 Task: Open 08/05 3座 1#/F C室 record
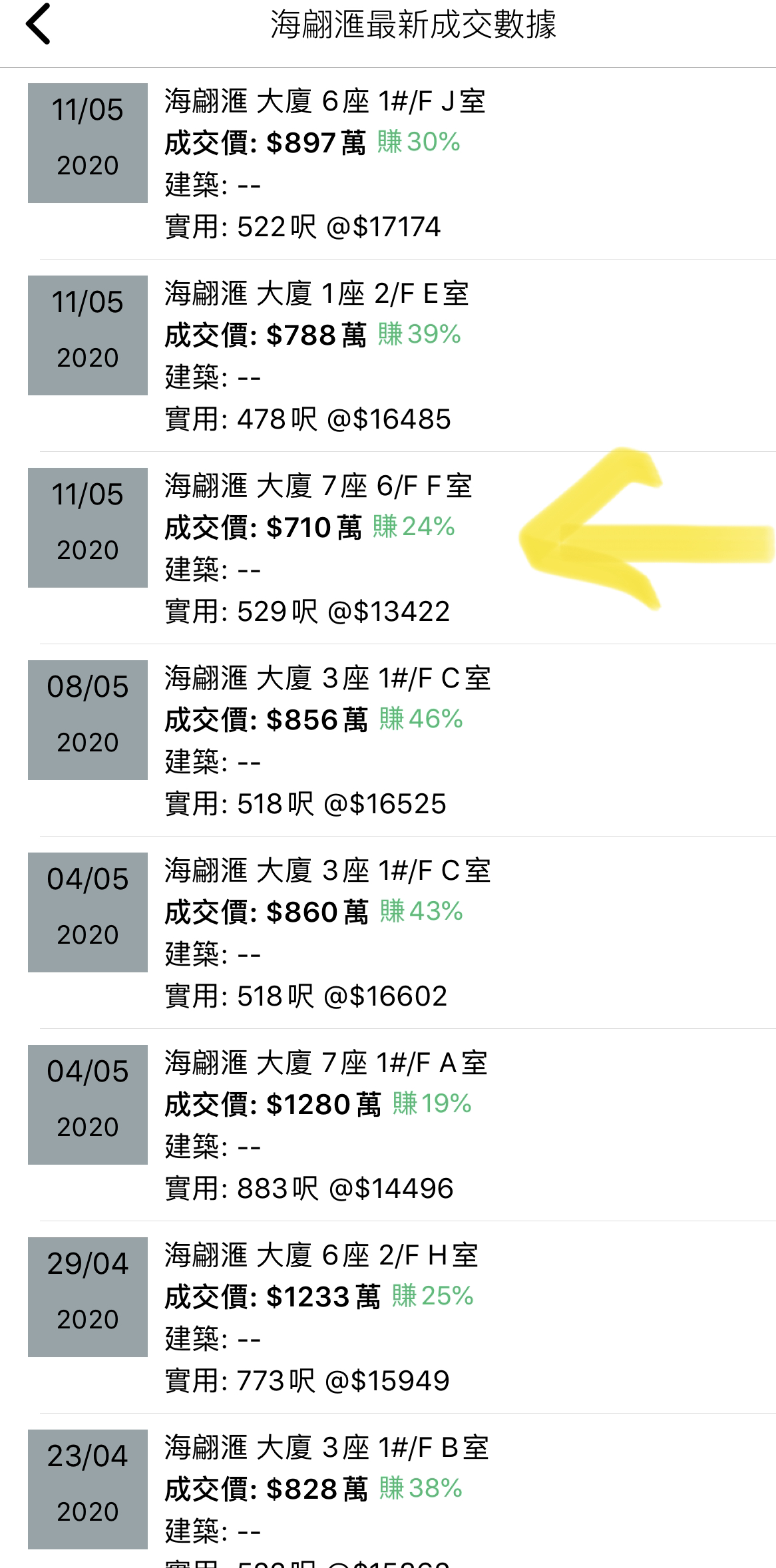pos(388,740)
